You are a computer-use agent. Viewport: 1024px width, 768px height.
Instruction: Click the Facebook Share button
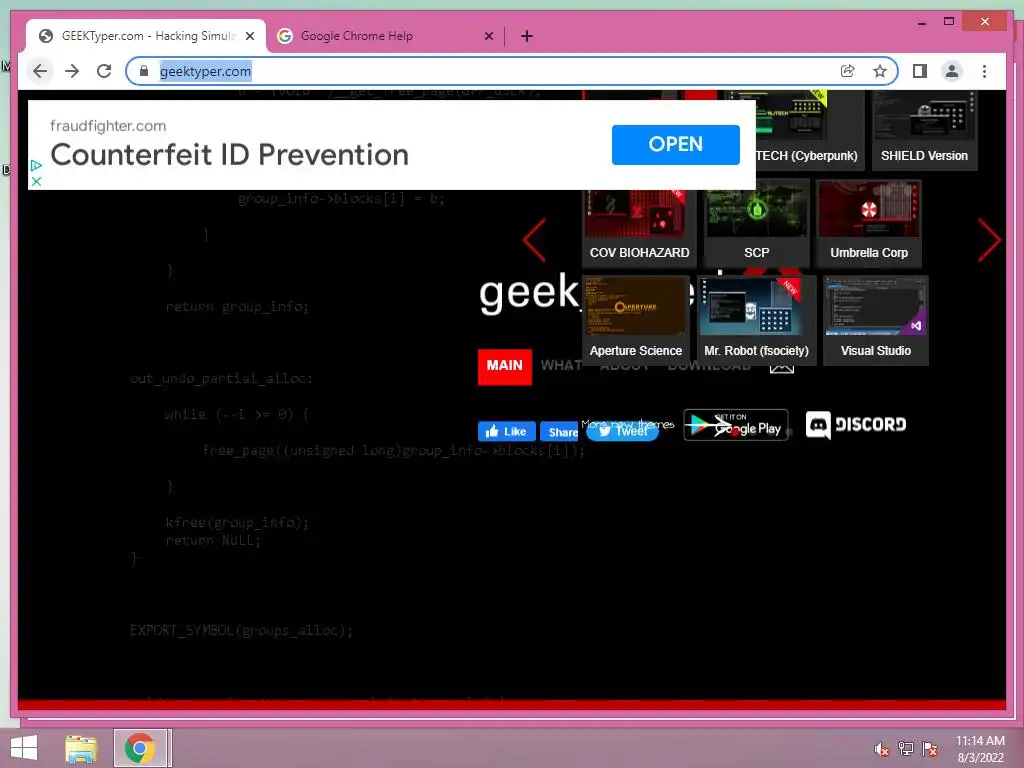pyautogui.click(x=559, y=431)
